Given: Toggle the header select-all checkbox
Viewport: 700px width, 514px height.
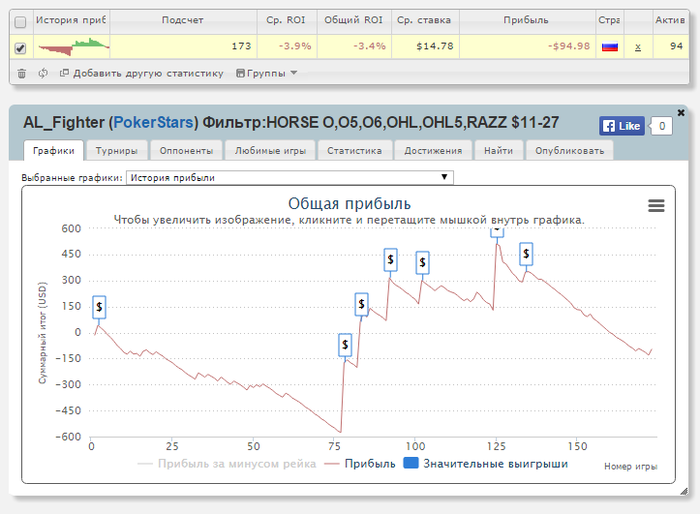Looking at the screenshot, I should [x=20, y=22].
